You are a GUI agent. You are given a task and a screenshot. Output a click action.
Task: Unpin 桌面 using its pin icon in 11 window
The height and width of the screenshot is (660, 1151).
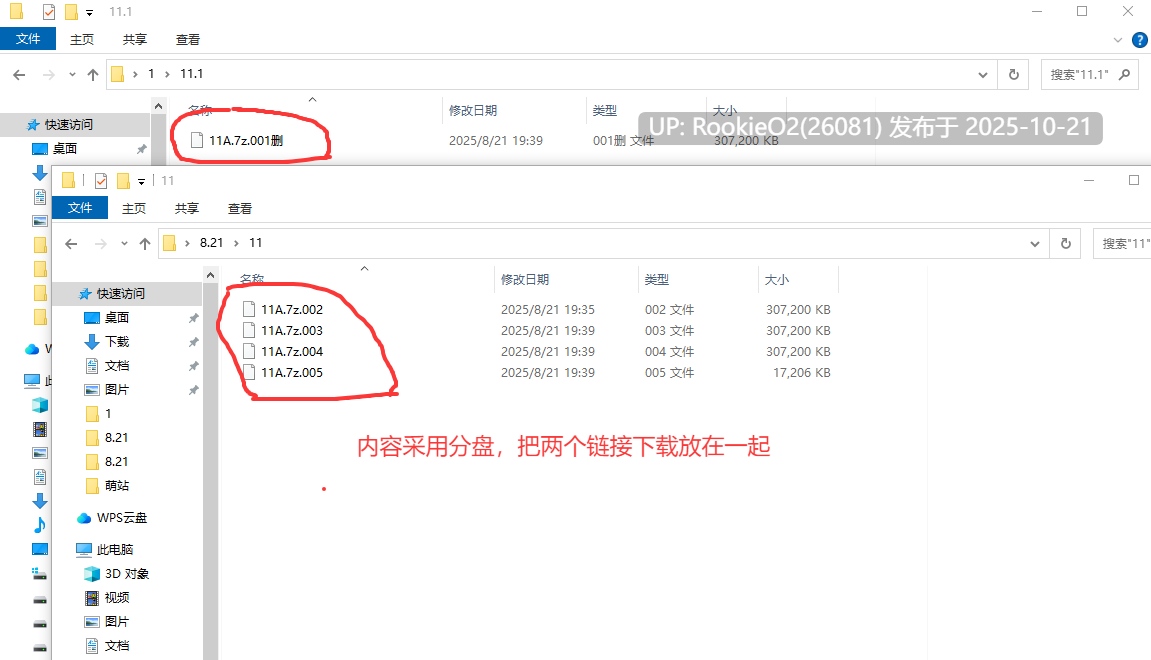(x=194, y=318)
